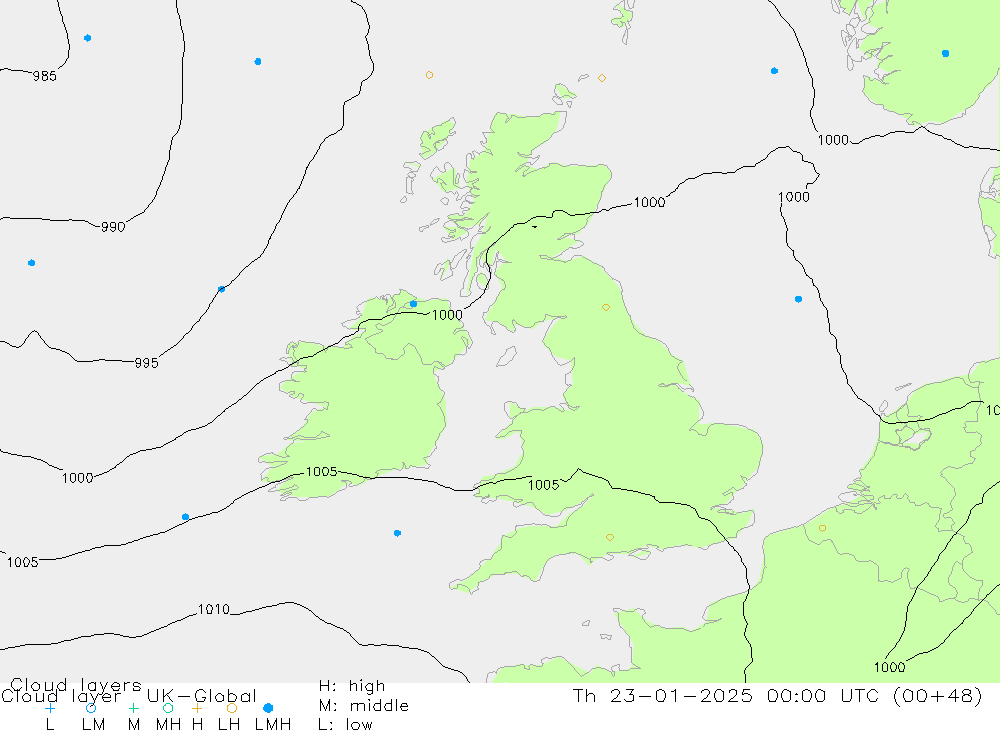Click the green plus M legend symbol
The height and width of the screenshot is (733, 1000).
(x=133, y=708)
